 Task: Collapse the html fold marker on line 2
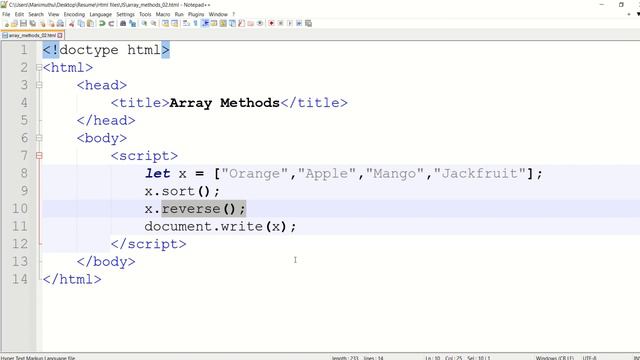39,68
